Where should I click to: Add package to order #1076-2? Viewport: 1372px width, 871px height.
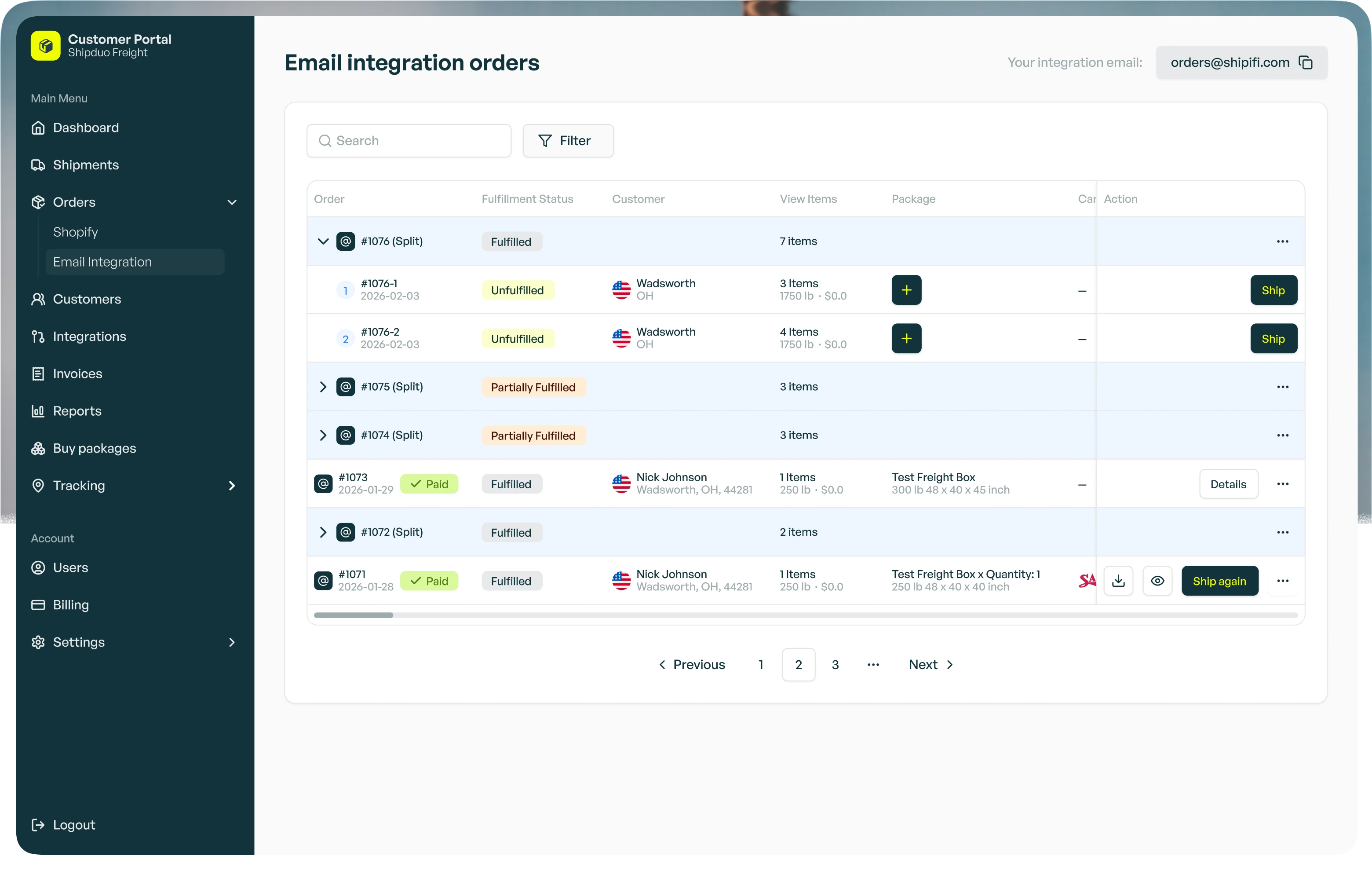coord(906,339)
